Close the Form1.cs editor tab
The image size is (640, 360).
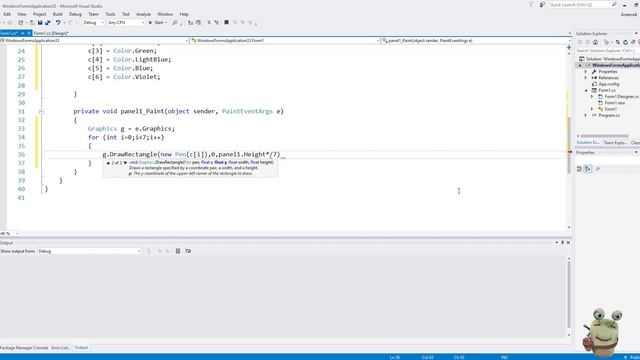(29, 33)
